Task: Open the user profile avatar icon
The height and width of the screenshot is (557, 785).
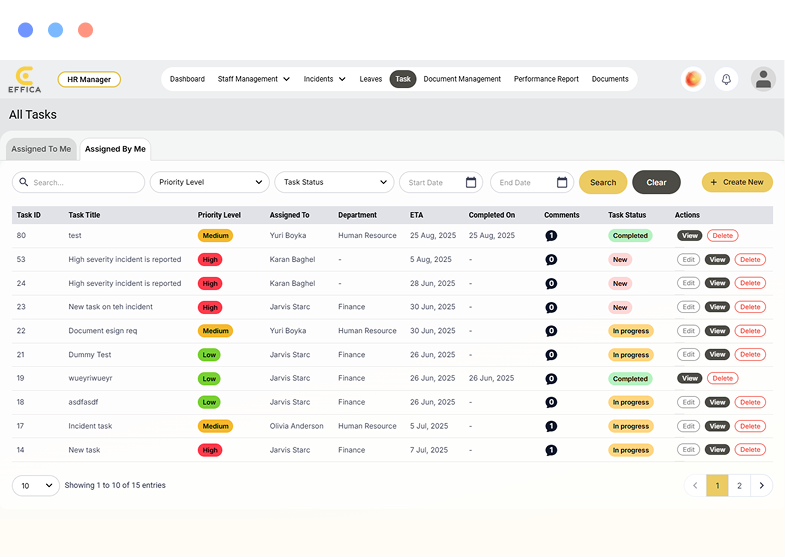Action: pos(763,79)
